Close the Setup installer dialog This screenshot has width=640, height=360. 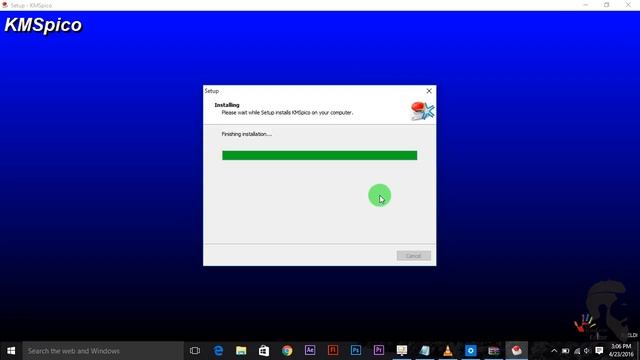[x=429, y=91]
